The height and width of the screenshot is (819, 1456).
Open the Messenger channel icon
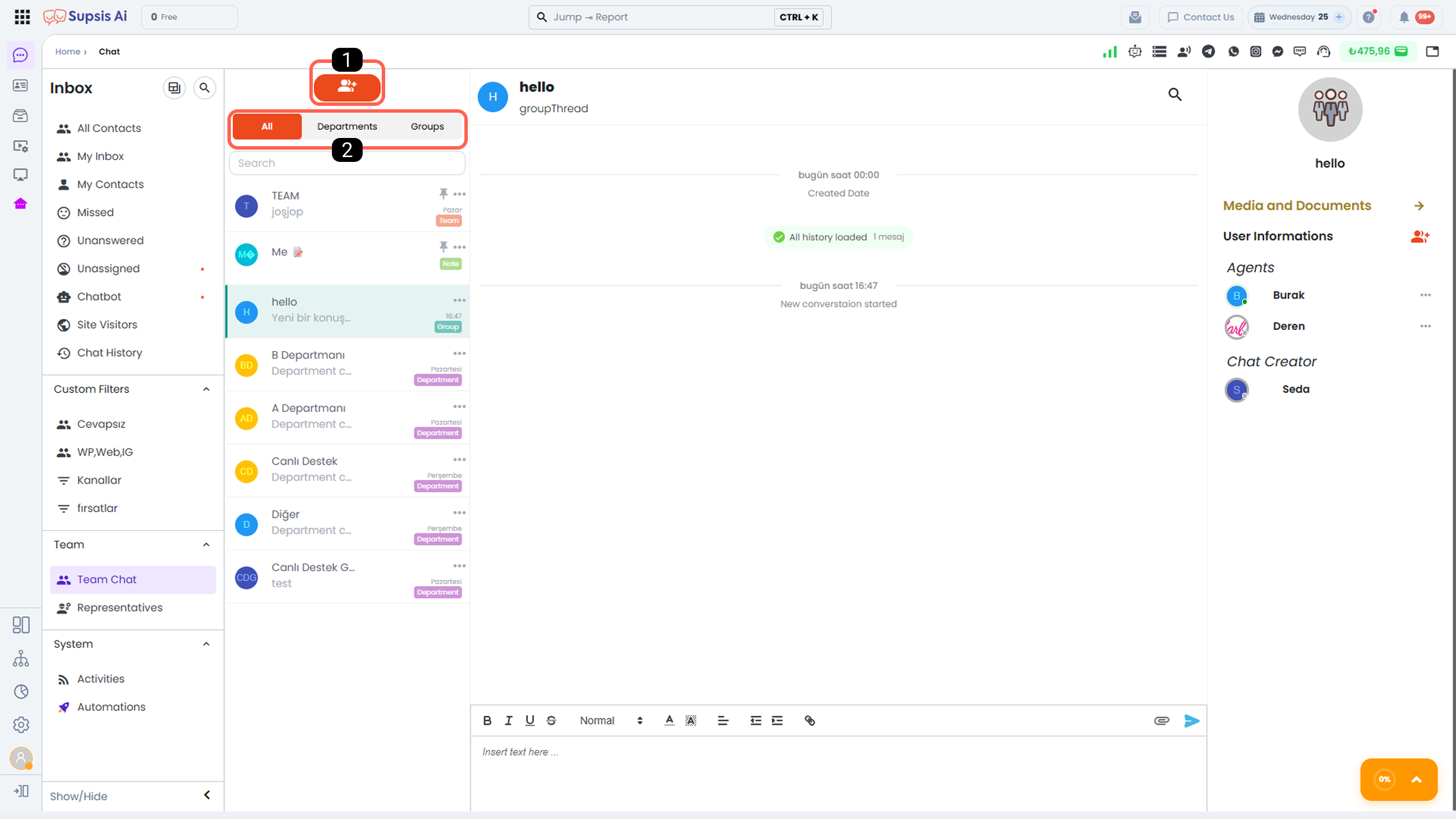1278,51
